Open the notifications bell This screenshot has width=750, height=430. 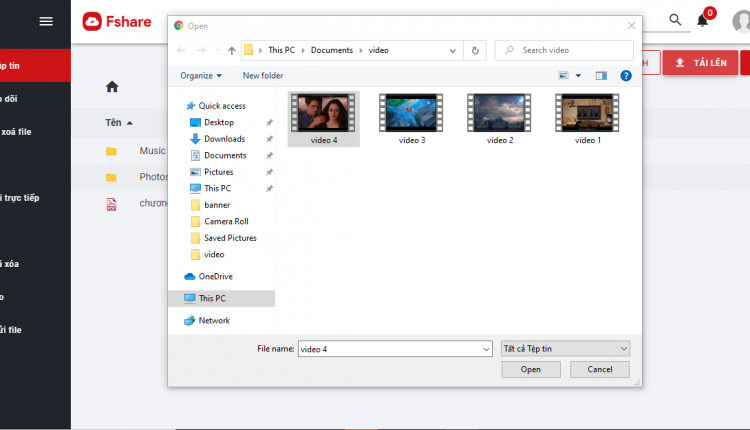(702, 20)
